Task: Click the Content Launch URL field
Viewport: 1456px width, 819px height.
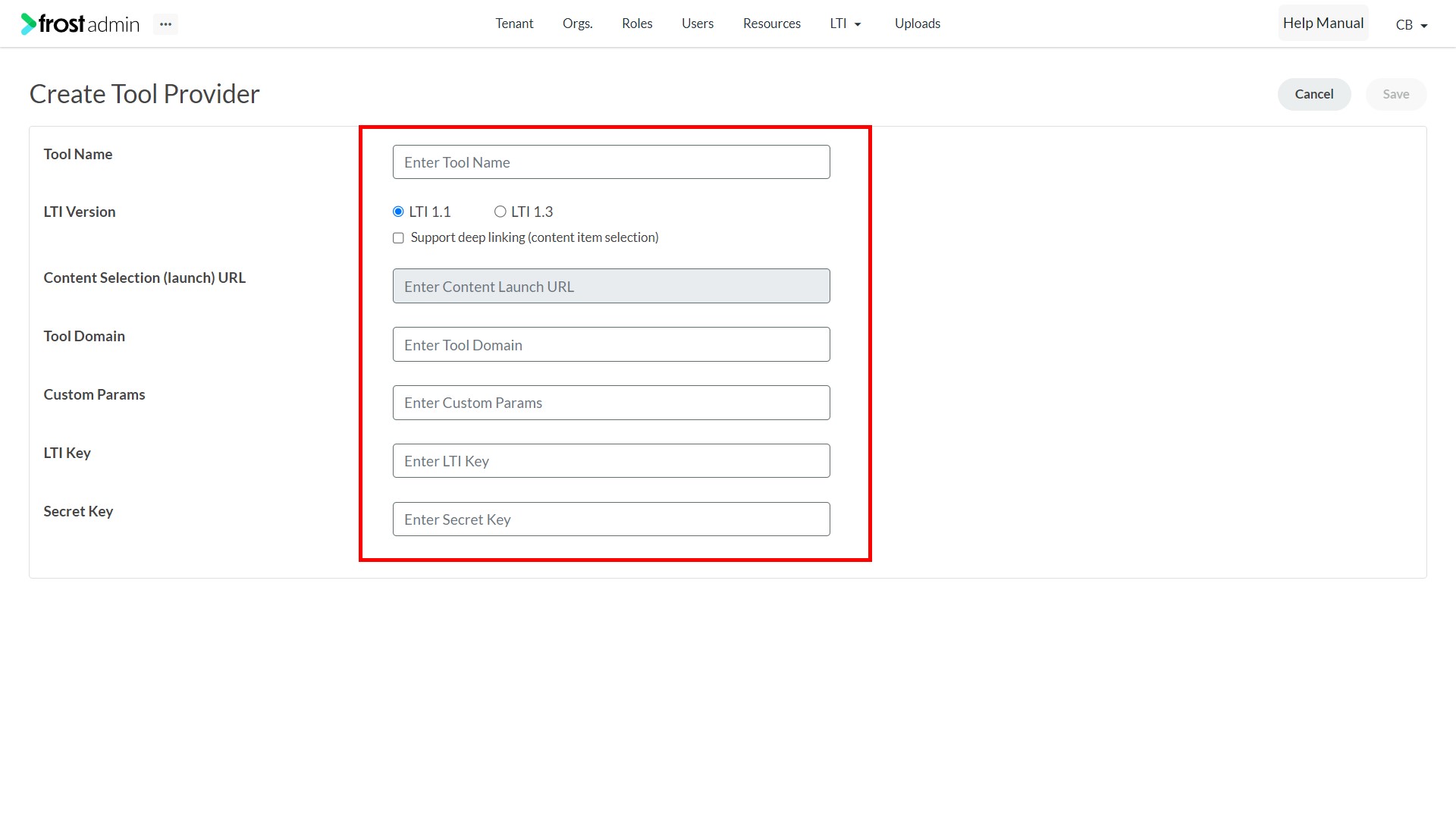Action: coord(611,286)
